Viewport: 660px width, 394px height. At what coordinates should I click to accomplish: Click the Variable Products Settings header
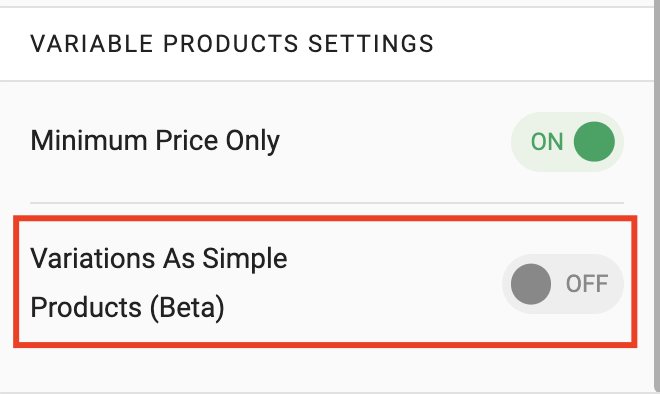pyautogui.click(x=232, y=44)
